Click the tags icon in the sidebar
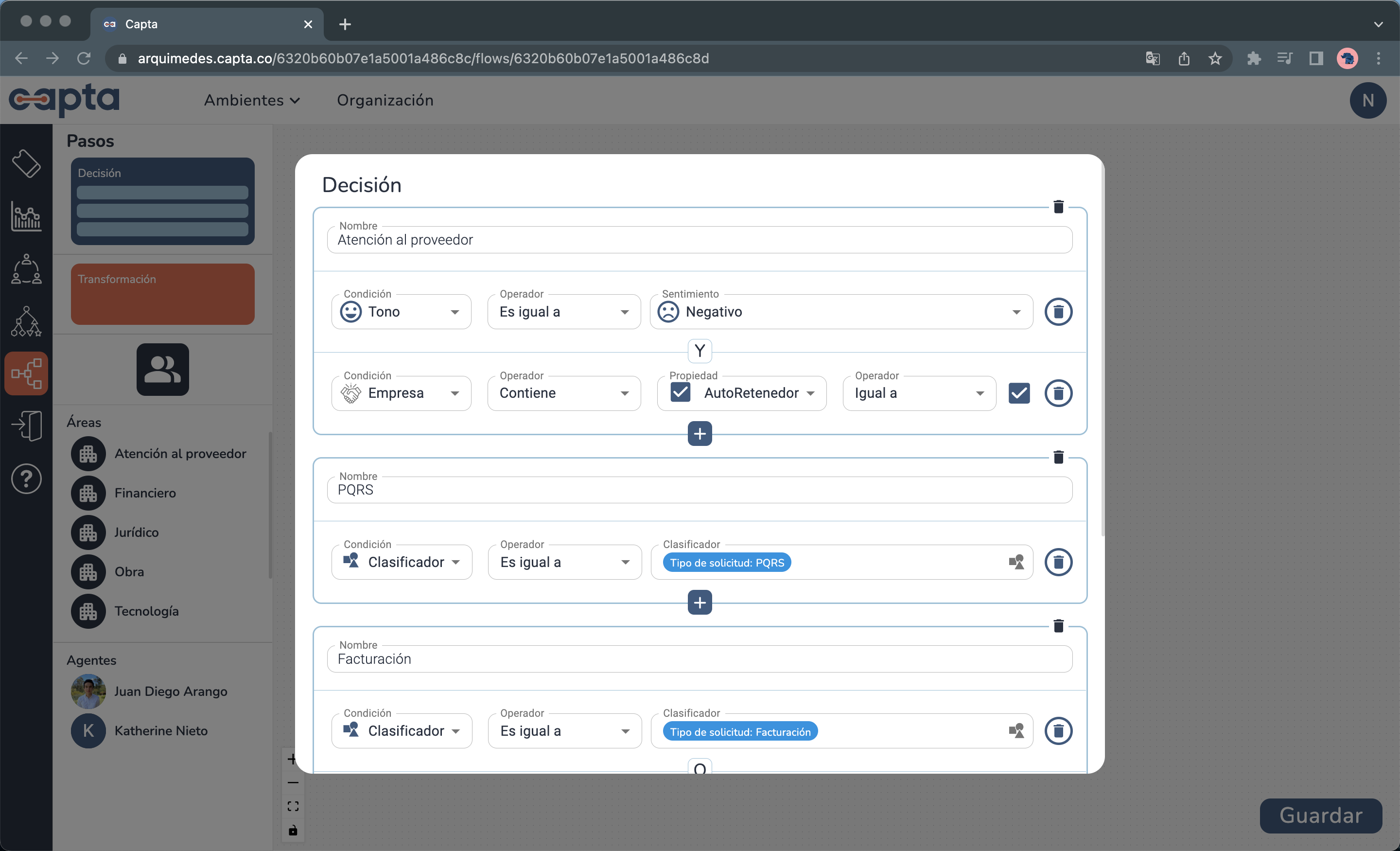Viewport: 1400px width, 851px height. [26, 164]
